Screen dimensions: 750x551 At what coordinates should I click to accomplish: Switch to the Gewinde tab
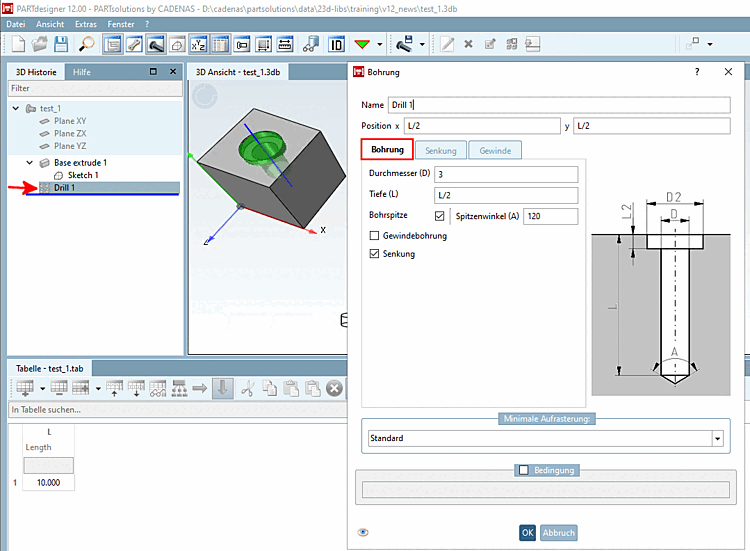[x=495, y=151]
